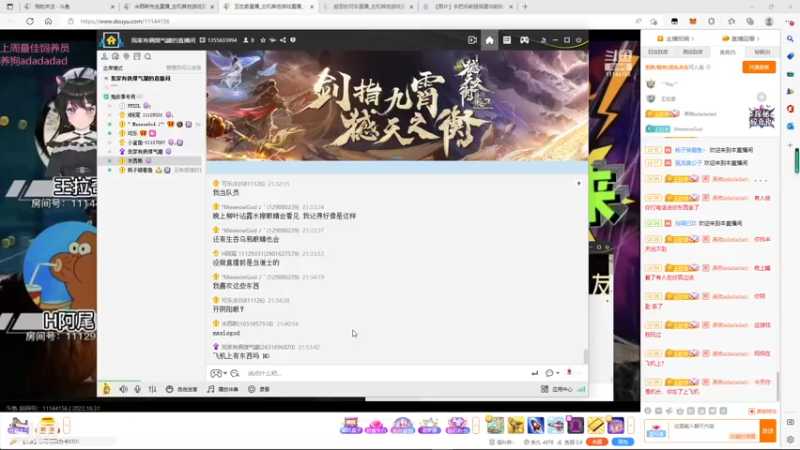Image resolution: width=800 pixels, height=450 pixels.
Task: Collapse the top room entry in channel list
Action: (106, 79)
